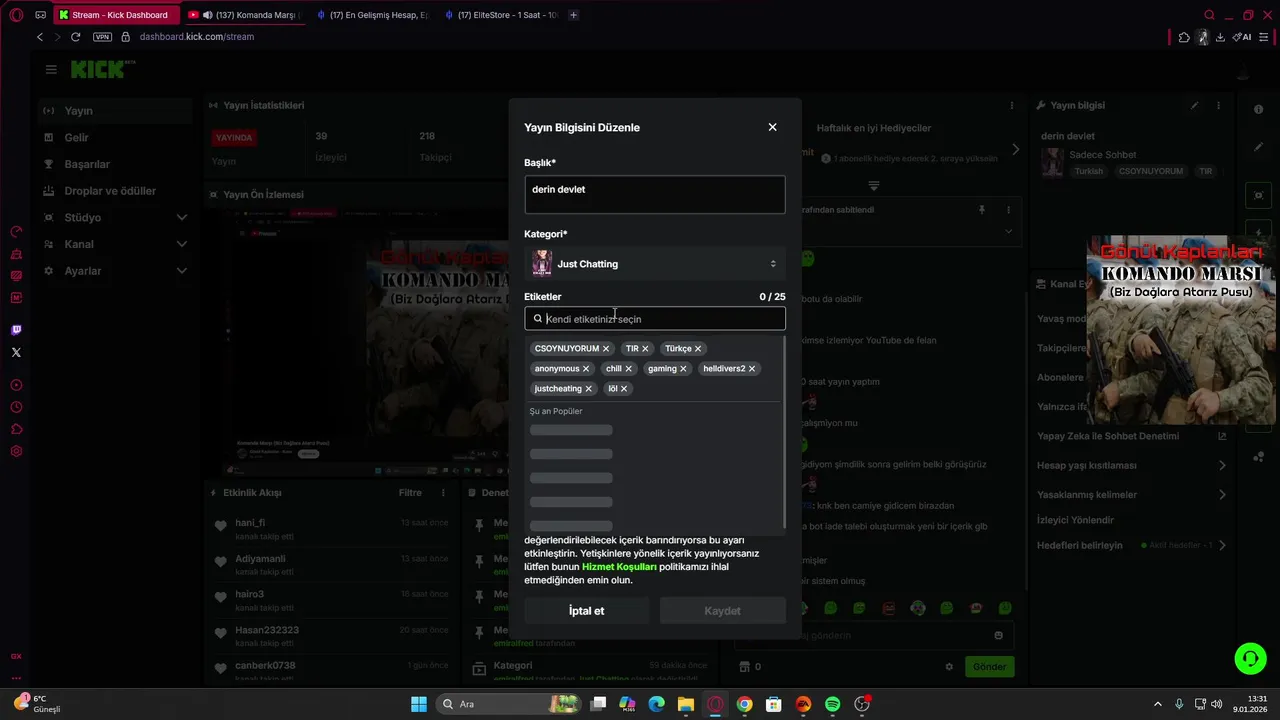This screenshot has height=720, width=1280.
Task: Click the Komando Marşı video overlay thumbnail
Action: pyautogui.click(x=1181, y=330)
